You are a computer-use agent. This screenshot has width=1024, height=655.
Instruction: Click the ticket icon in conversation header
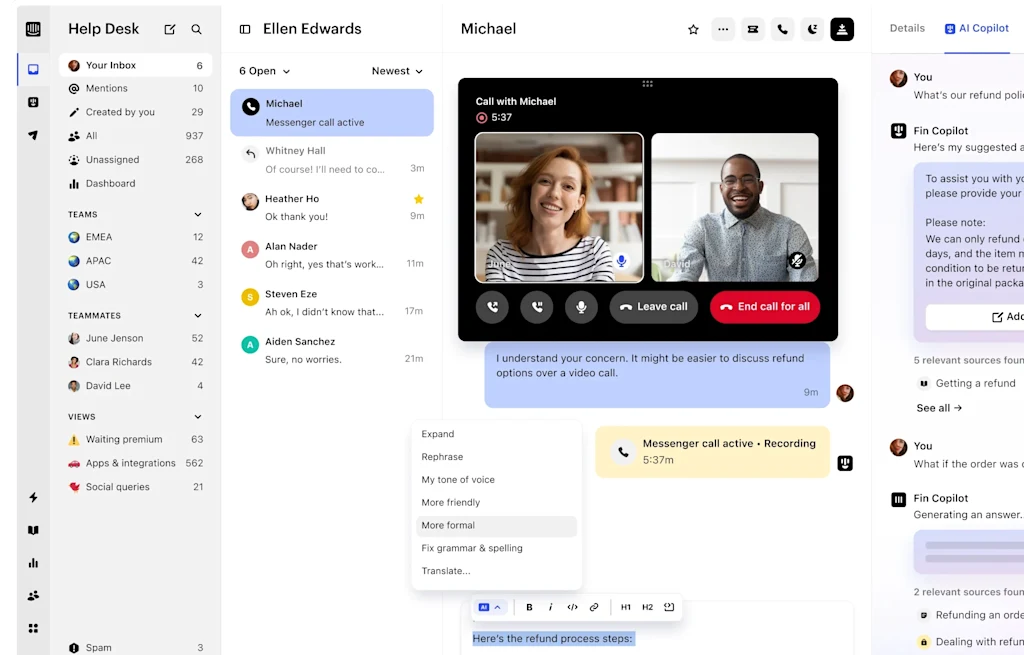coord(753,29)
